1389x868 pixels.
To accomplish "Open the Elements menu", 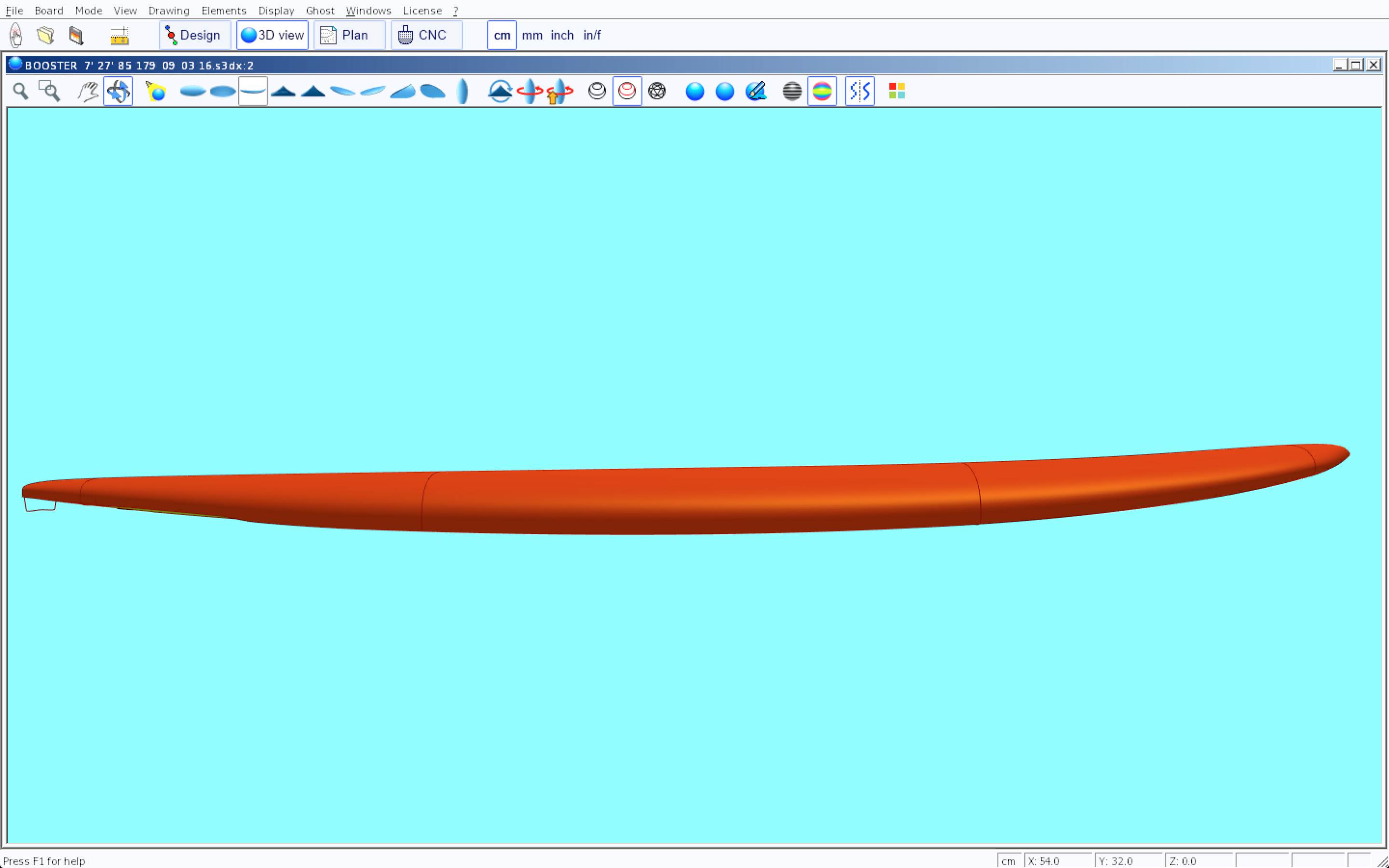I will pos(223,11).
